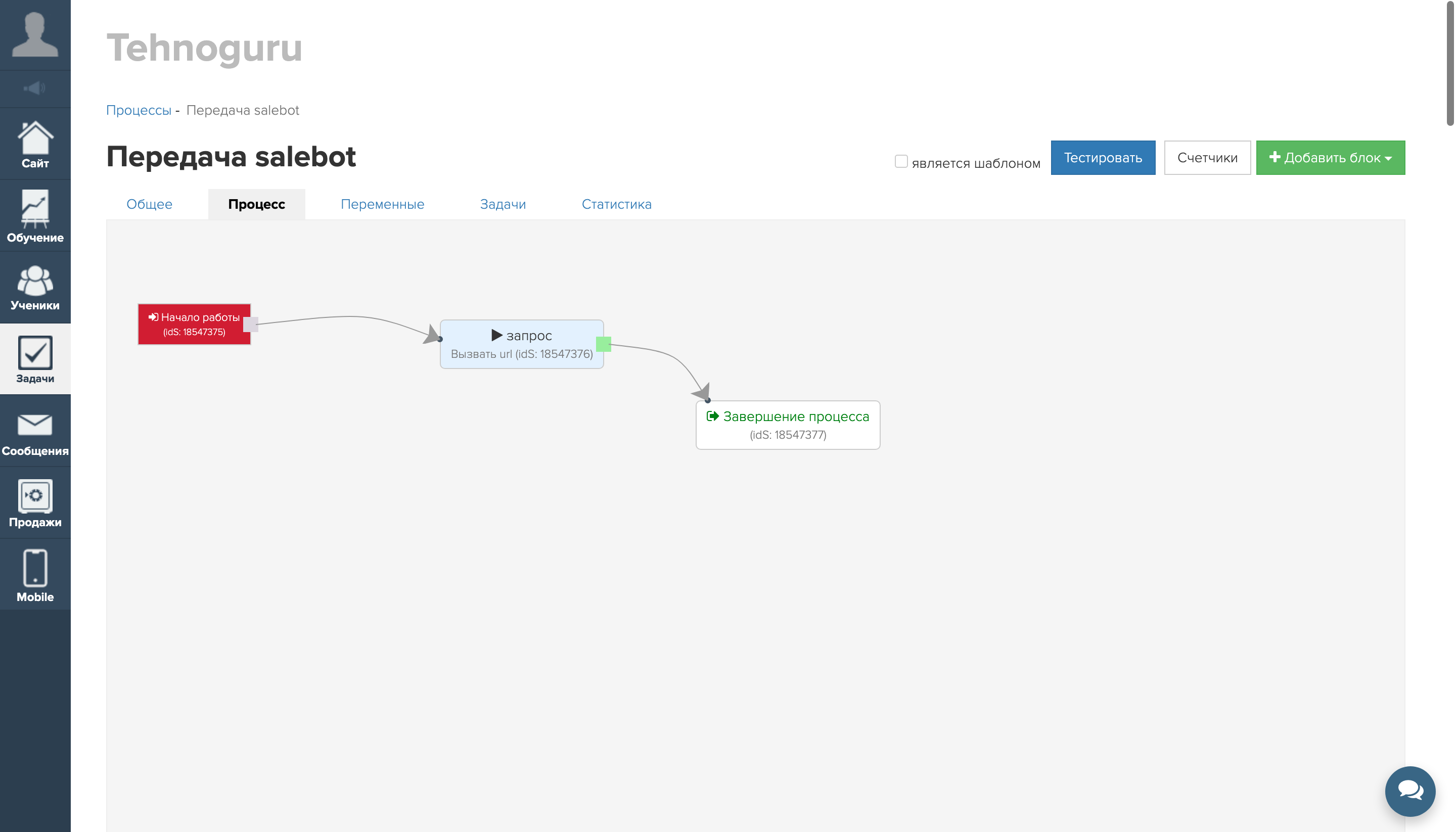Click the megaphone notifications icon
The width and height of the screenshot is (1456, 832).
(34, 88)
